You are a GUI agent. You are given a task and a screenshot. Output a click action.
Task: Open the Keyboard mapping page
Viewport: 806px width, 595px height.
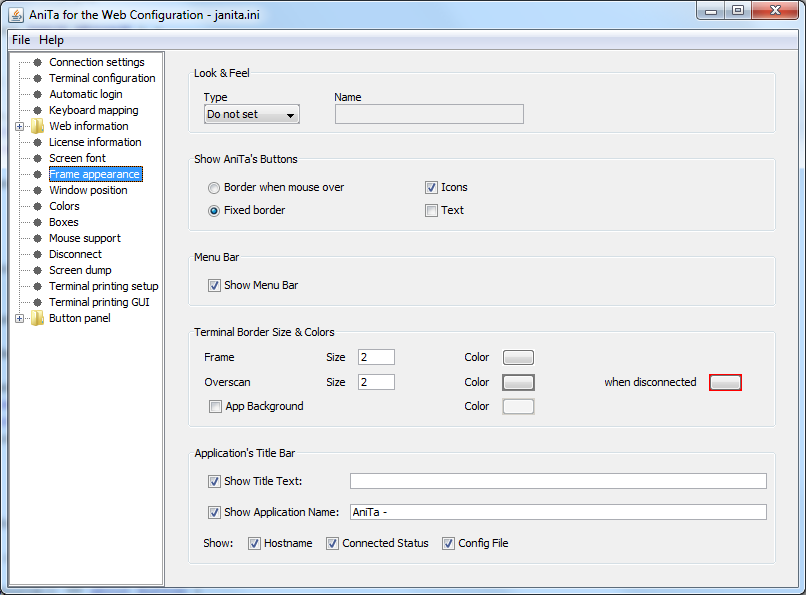click(x=94, y=110)
